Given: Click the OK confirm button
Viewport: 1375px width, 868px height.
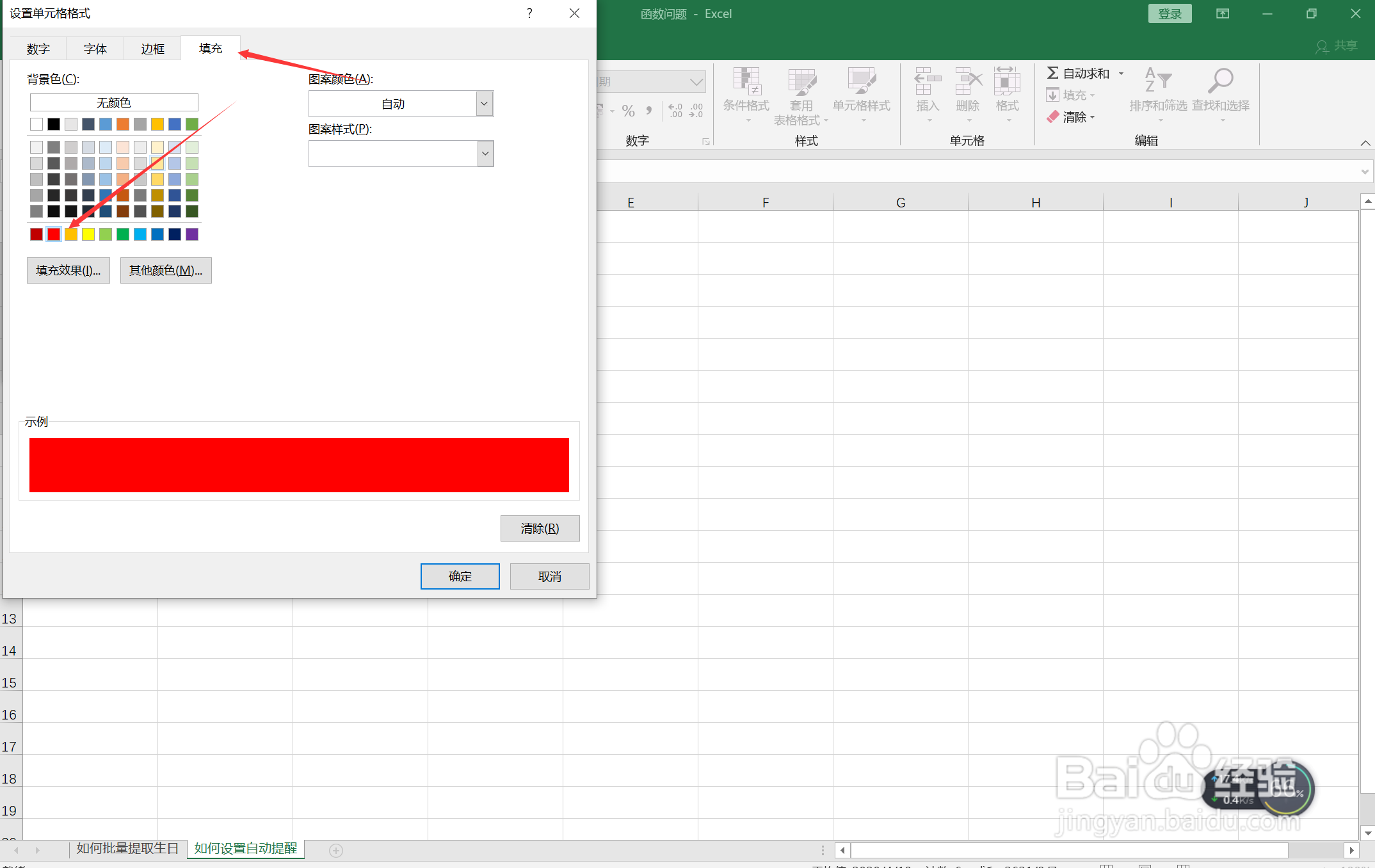Looking at the screenshot, I should pos(460,576).
